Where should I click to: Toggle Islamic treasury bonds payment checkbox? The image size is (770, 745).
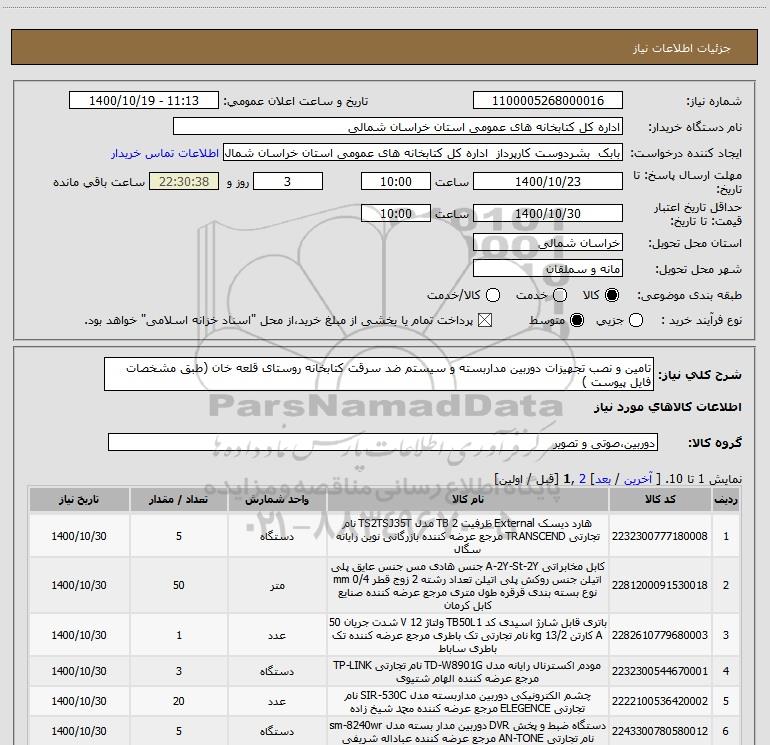[x=485, y=320]
